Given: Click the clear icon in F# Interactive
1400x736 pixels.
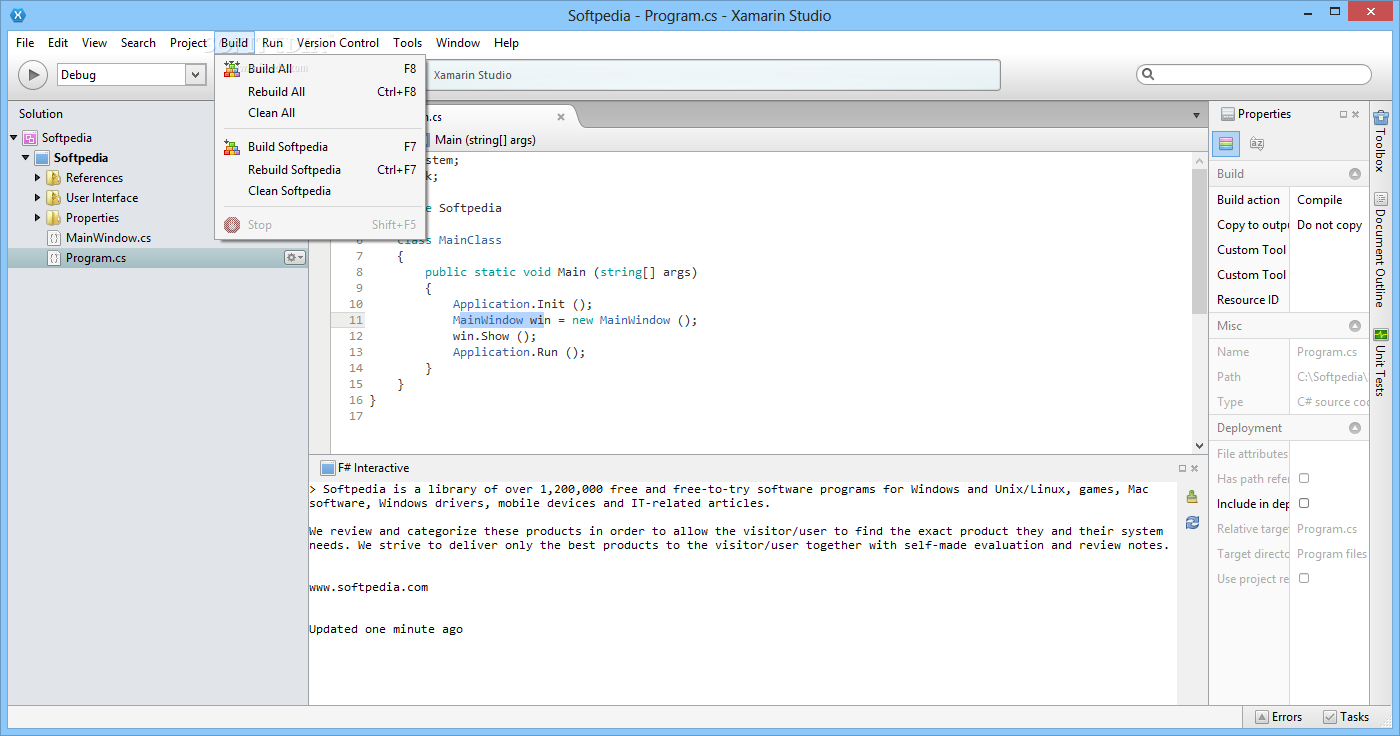Looking at the screenshot, I should pyautogui.click(x=1192, y=497).
